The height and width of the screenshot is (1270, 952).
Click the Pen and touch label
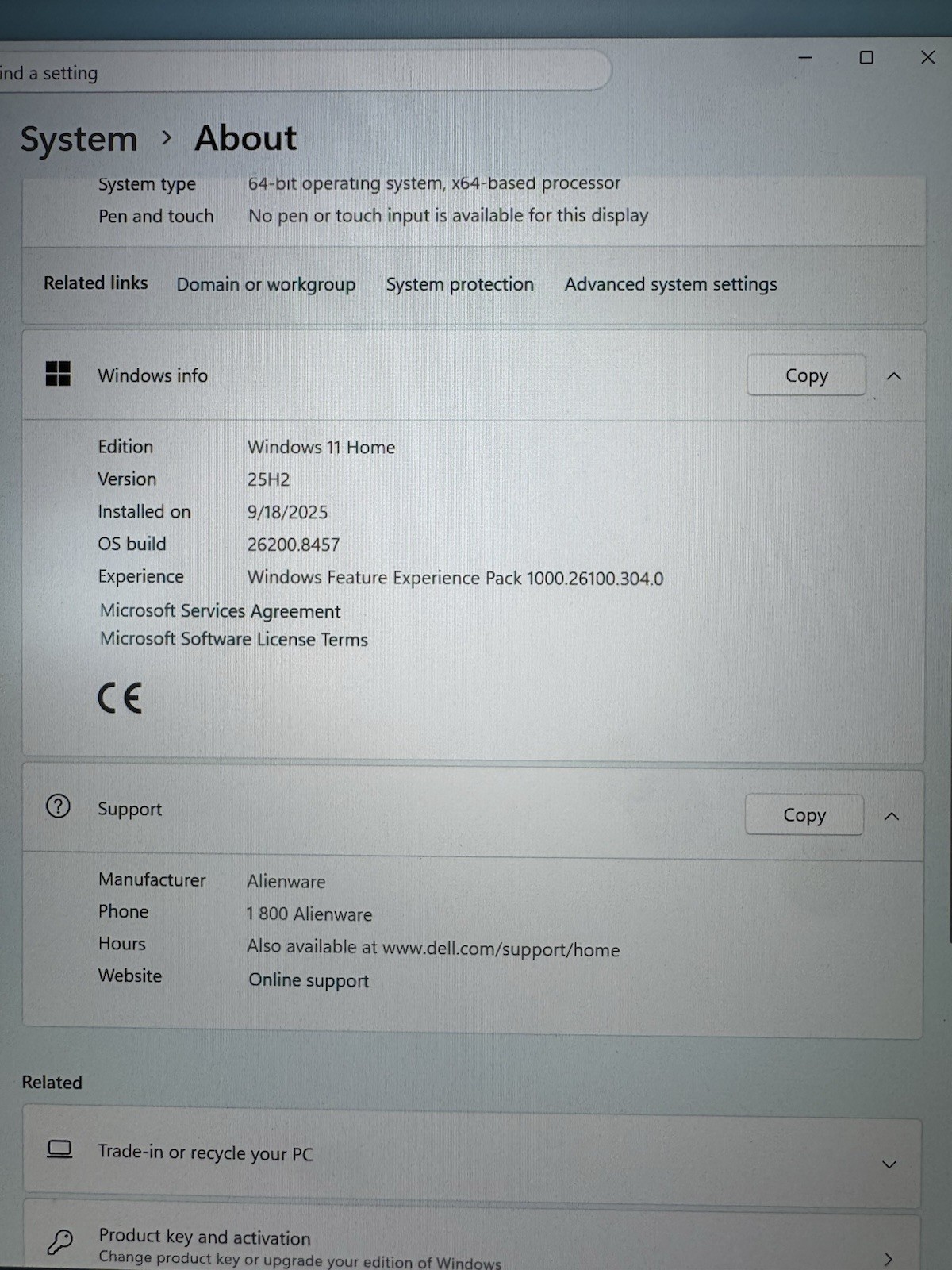point(155,216)
